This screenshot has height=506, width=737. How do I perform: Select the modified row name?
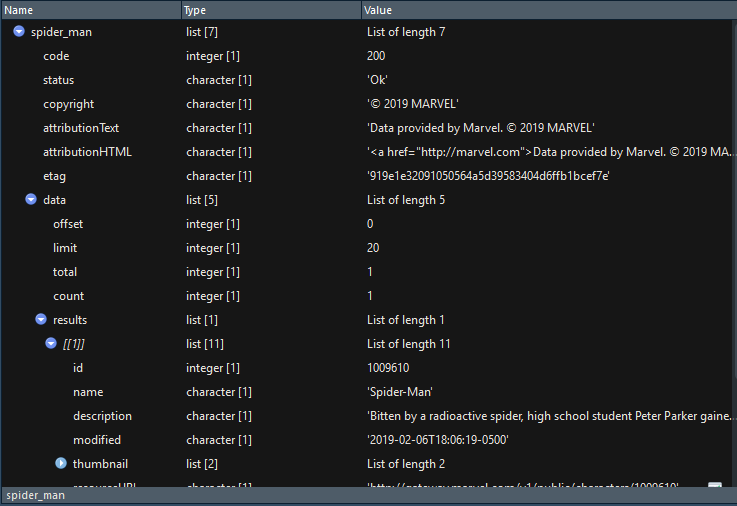[97, 440]
